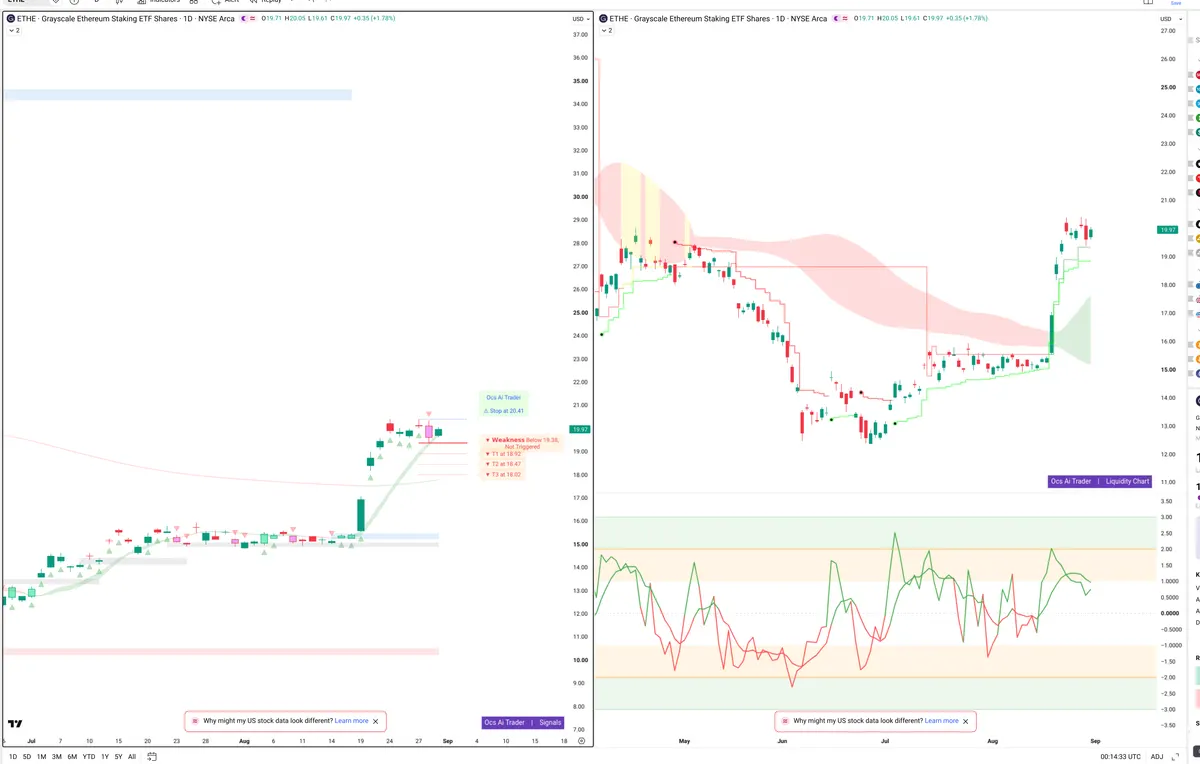1200x764 pixels.
Task: Expand the indicator legend in the left chart
Action: click(x=13, y=31)
